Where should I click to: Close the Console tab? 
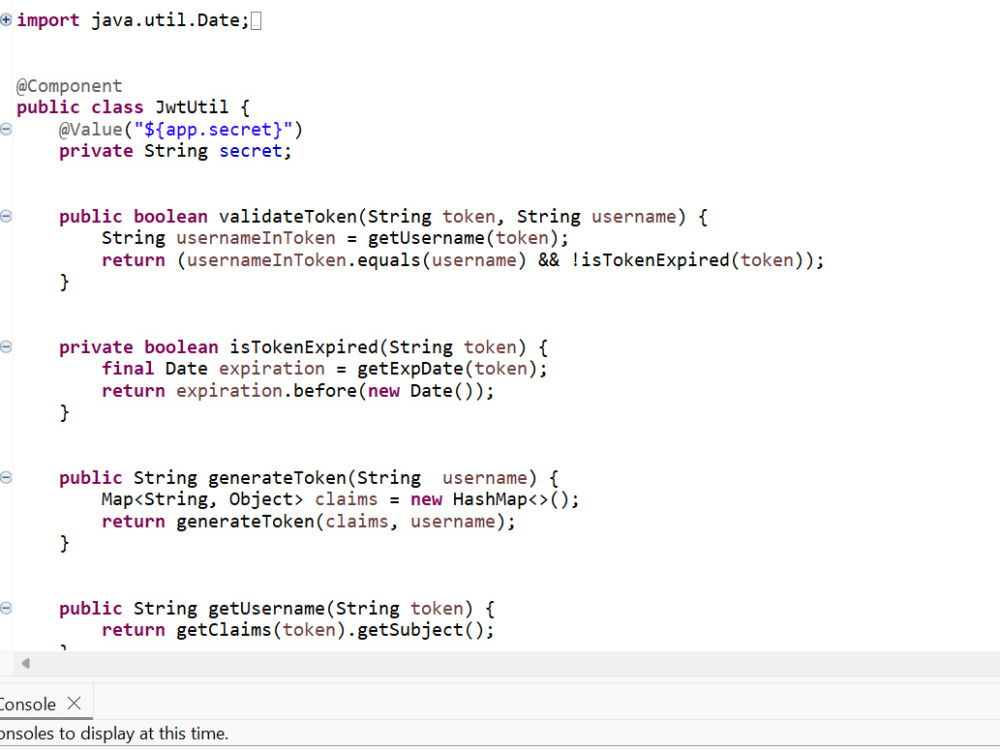click(x=74, y=703)
